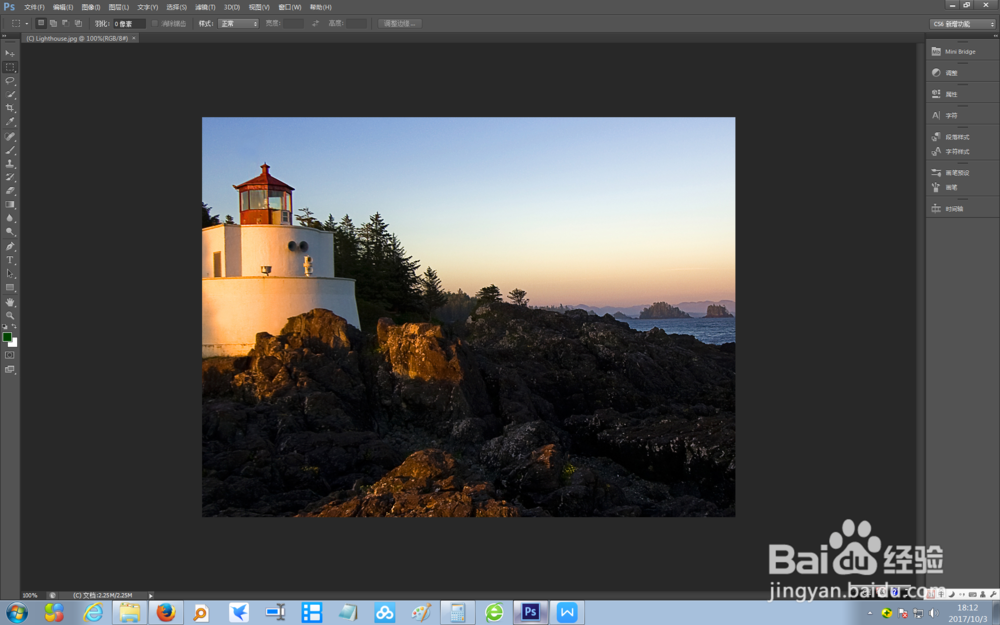Select the Rectangle shape tool

pos(10,288)
